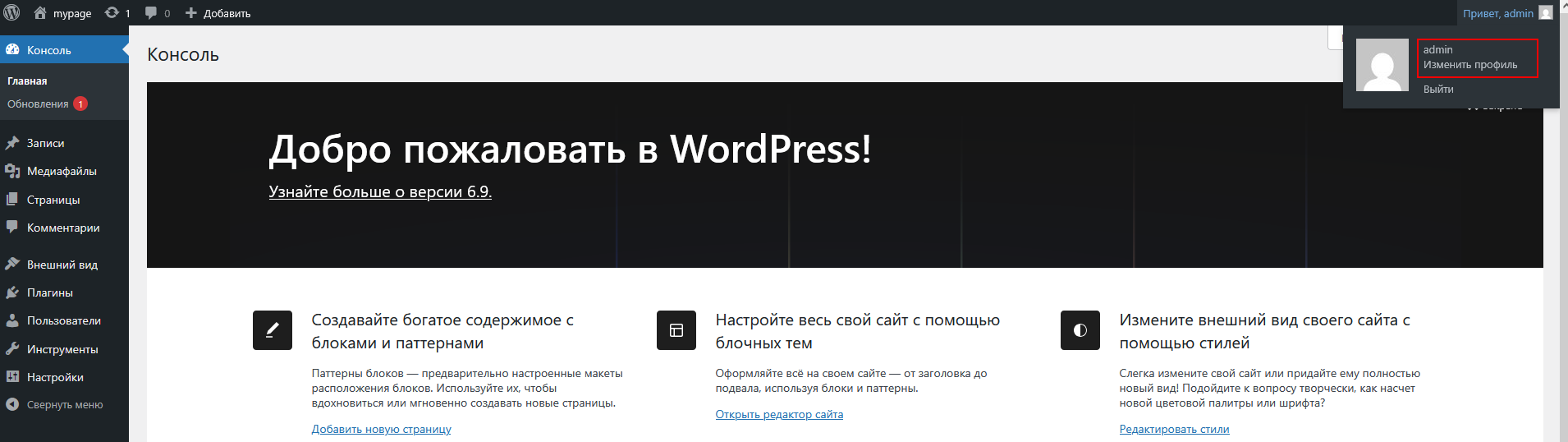Click the half-circle styles icon

pos(1080,330)
